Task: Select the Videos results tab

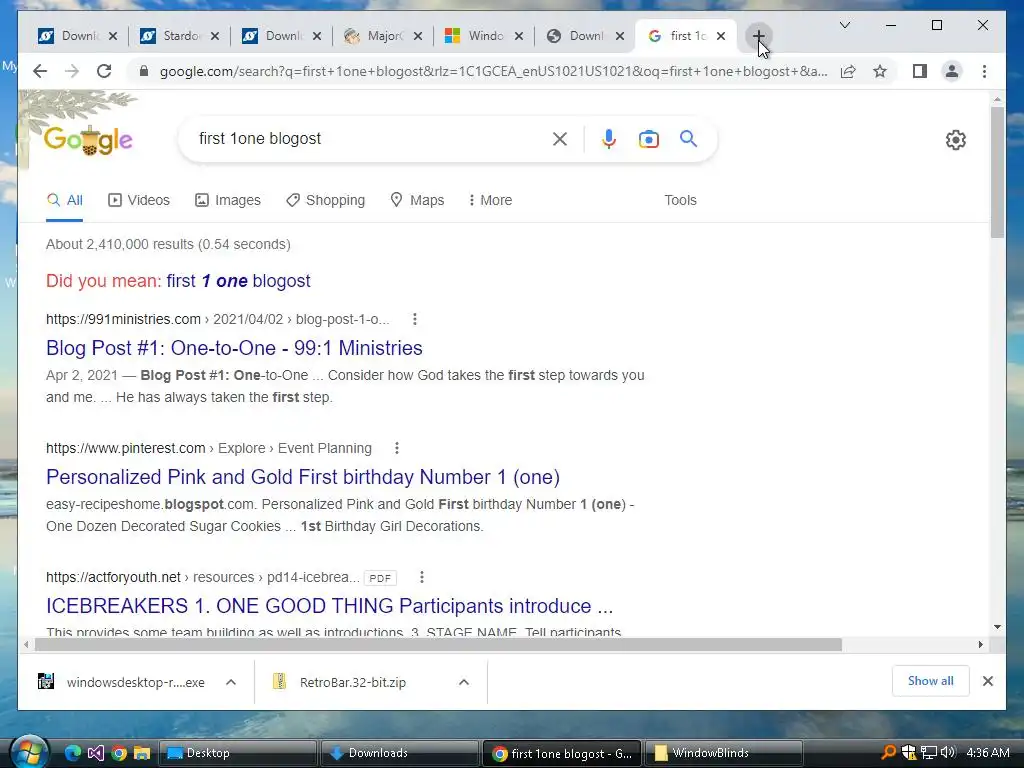Action: 138,200
